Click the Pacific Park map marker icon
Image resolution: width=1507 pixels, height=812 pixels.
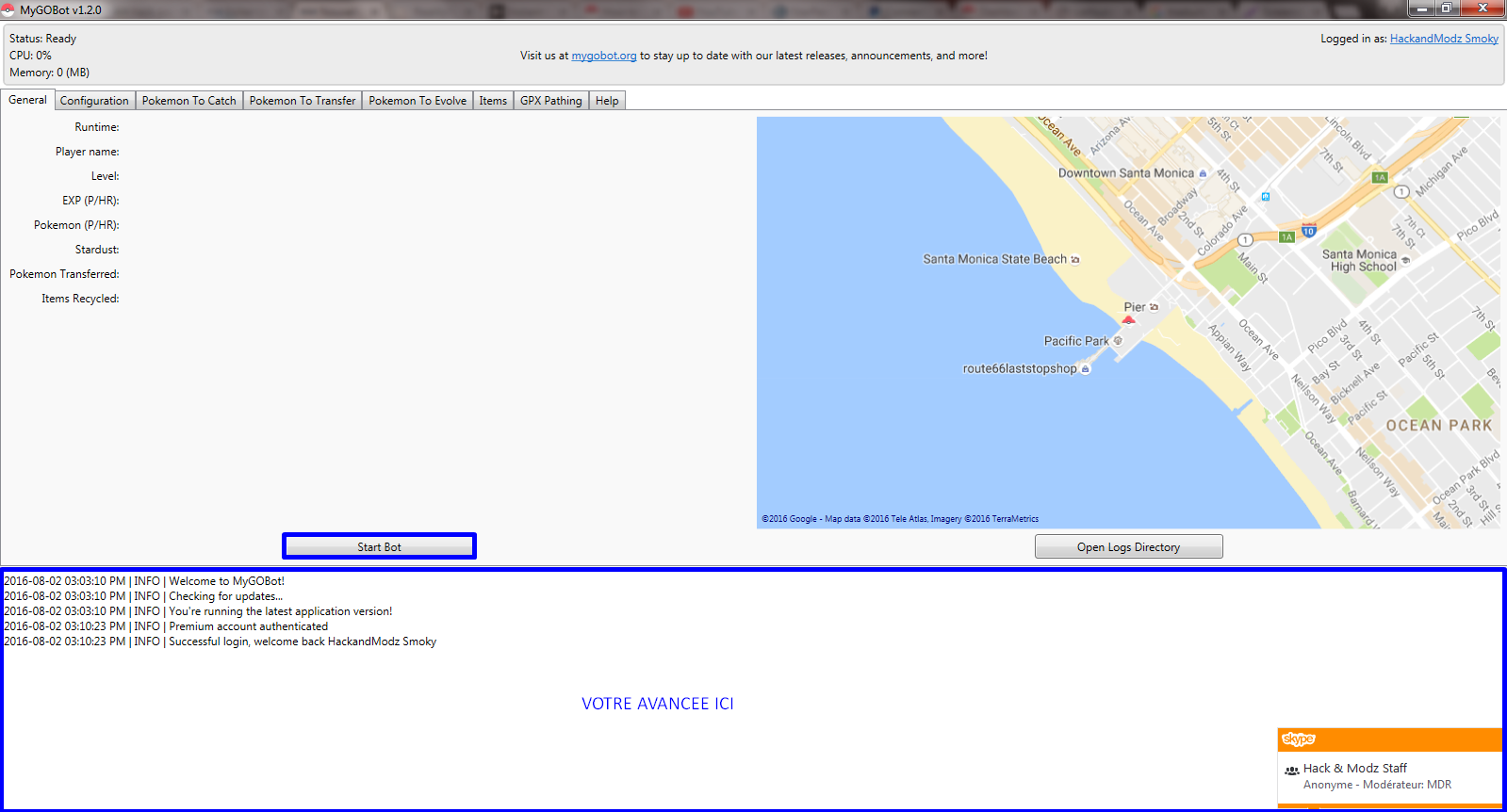coord(1118,341)
